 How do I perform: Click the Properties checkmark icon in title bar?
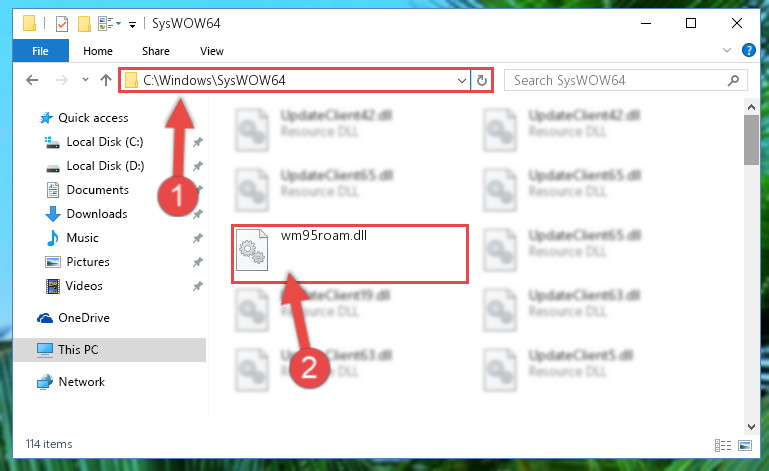point(62,24)
